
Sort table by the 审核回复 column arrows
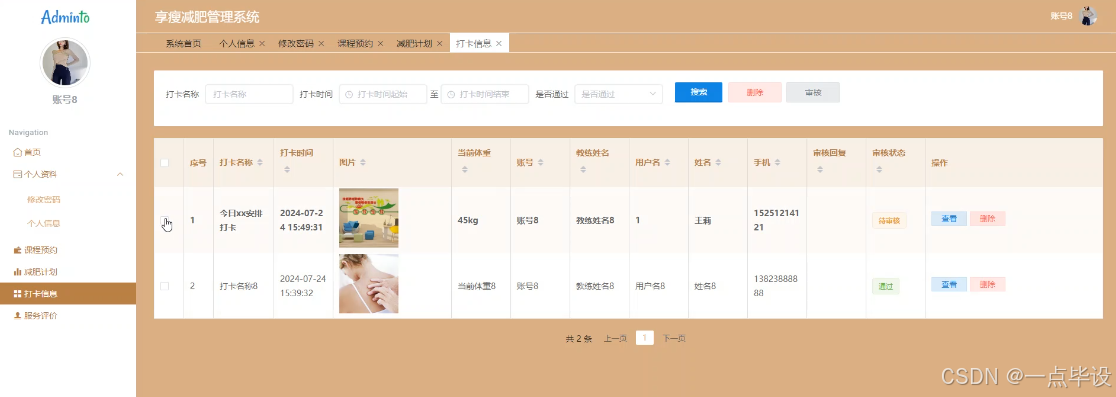pyautogui.click(x=819, y=169)
